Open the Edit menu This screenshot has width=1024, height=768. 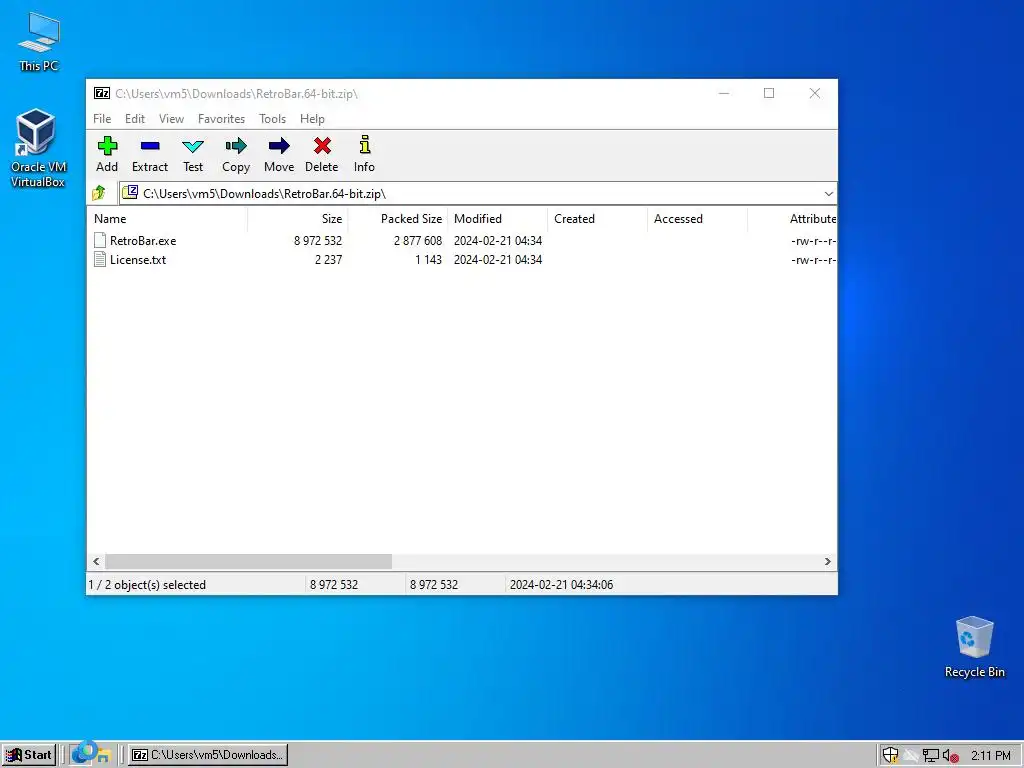coord(135,119)
